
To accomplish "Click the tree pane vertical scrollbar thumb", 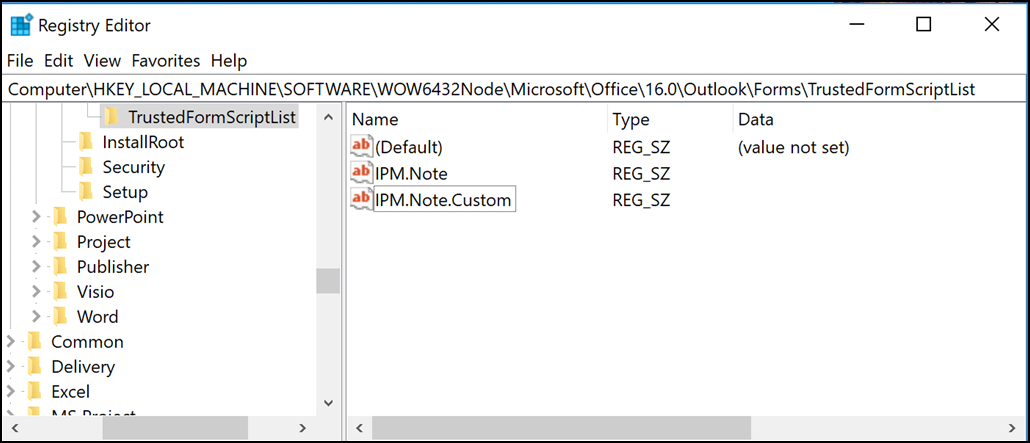I will coord(328,281).
